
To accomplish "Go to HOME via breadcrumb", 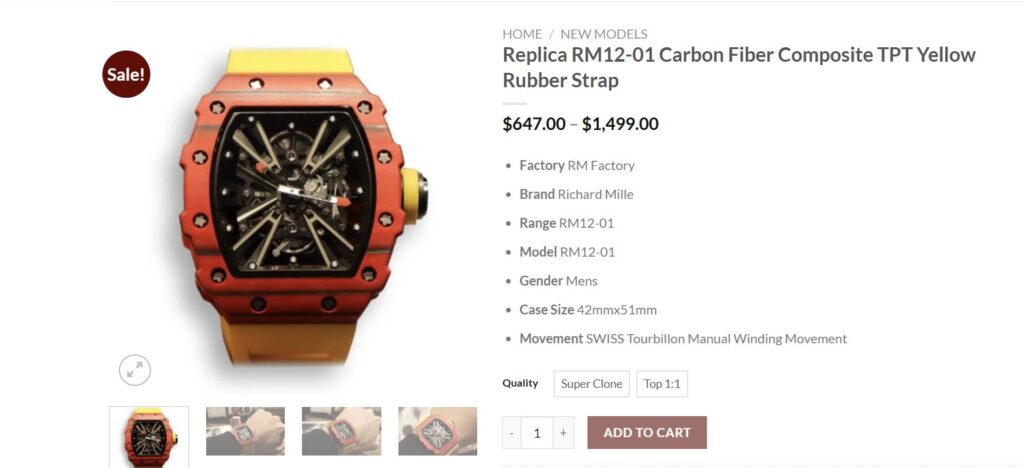I will click(x=522, y=34).
